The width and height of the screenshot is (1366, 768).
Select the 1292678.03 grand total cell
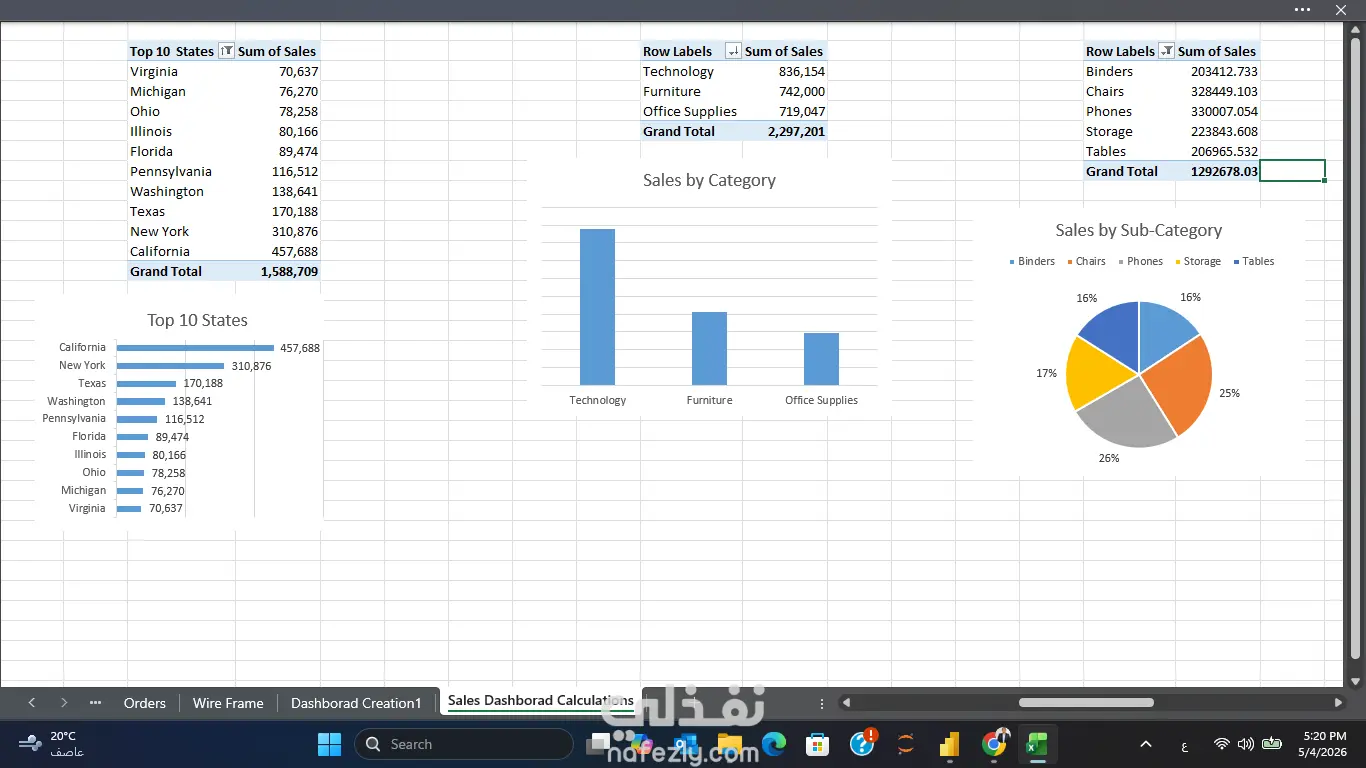pos(1218,171)
